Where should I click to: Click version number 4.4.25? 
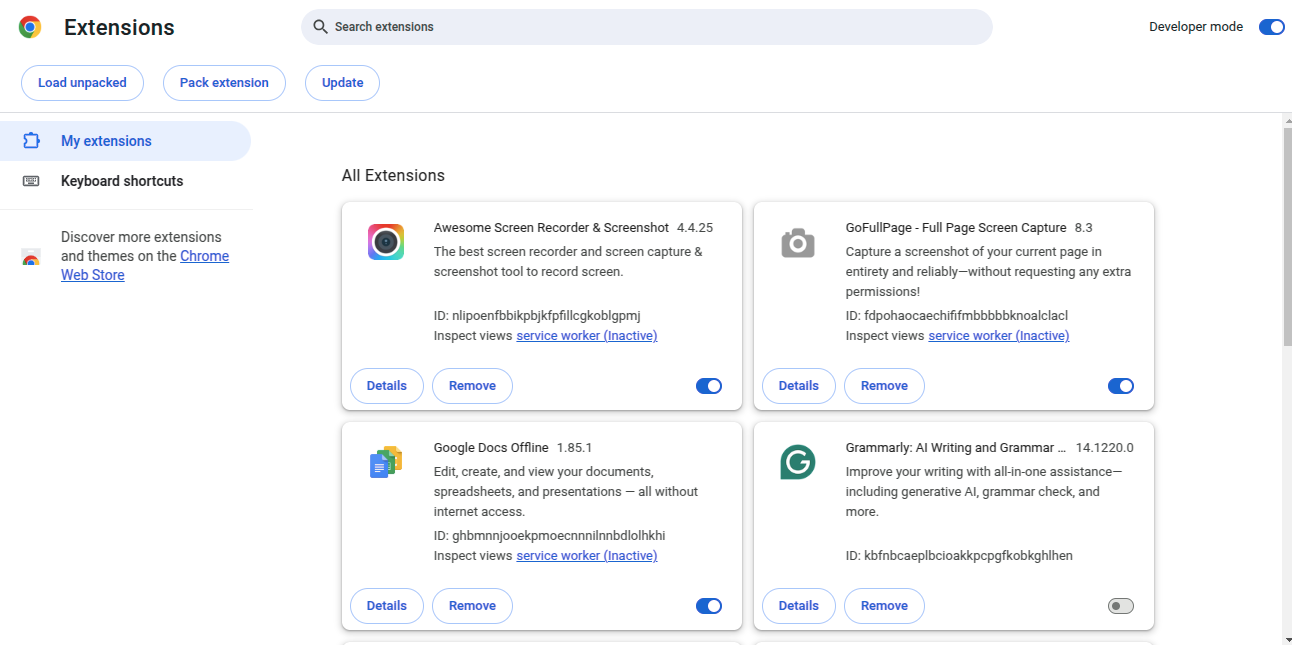click(695, 228)
